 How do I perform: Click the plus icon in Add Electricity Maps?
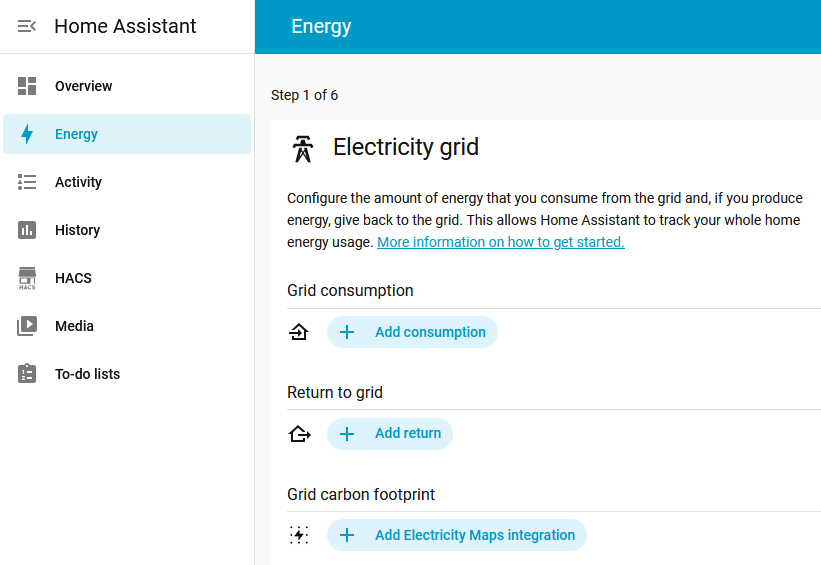[x=347, y=535]
